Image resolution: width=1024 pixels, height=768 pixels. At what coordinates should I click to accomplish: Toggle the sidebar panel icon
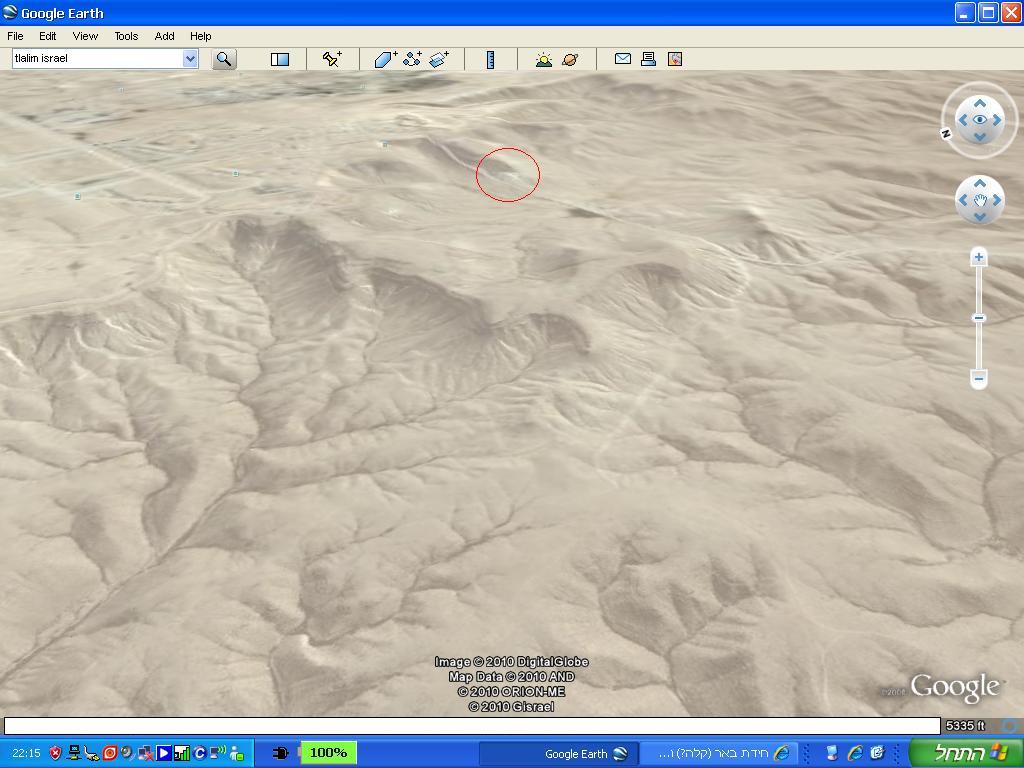point(280,59)
